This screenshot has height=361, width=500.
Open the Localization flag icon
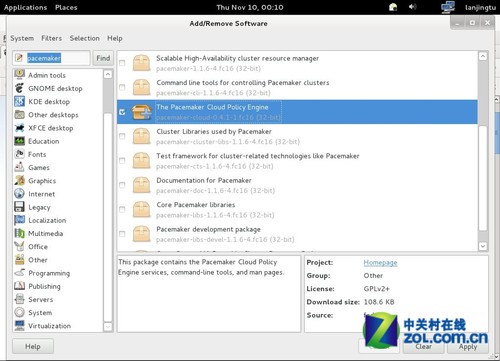coord(20,220)
